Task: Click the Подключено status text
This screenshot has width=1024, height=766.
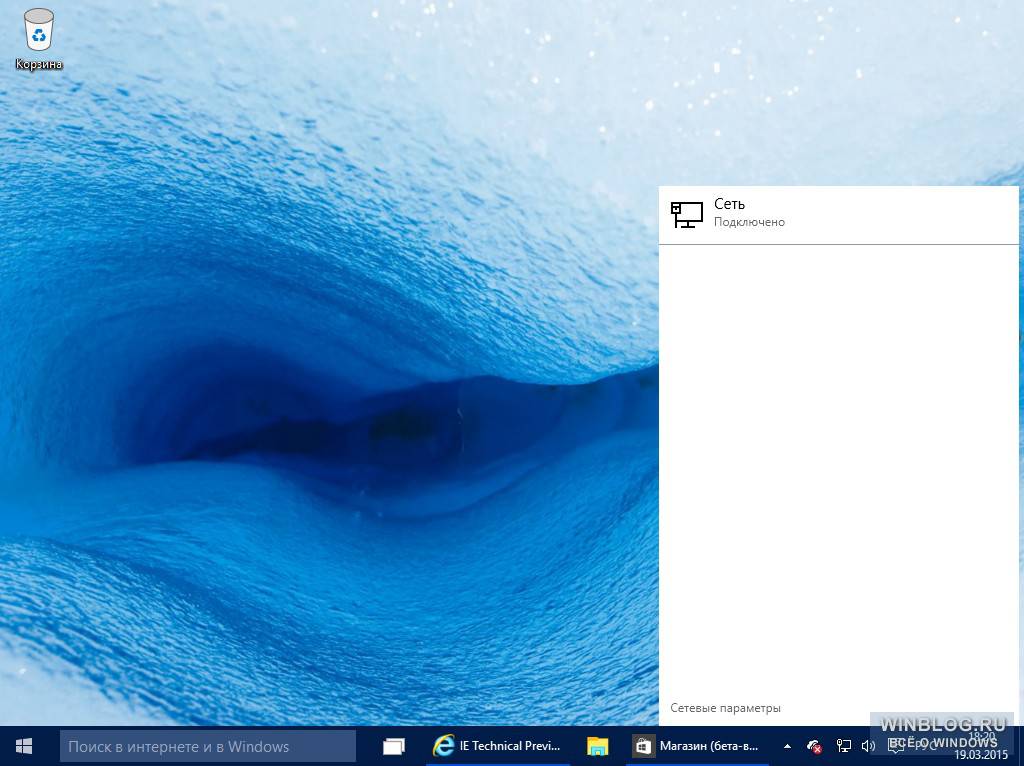Action: pos(749,222)
